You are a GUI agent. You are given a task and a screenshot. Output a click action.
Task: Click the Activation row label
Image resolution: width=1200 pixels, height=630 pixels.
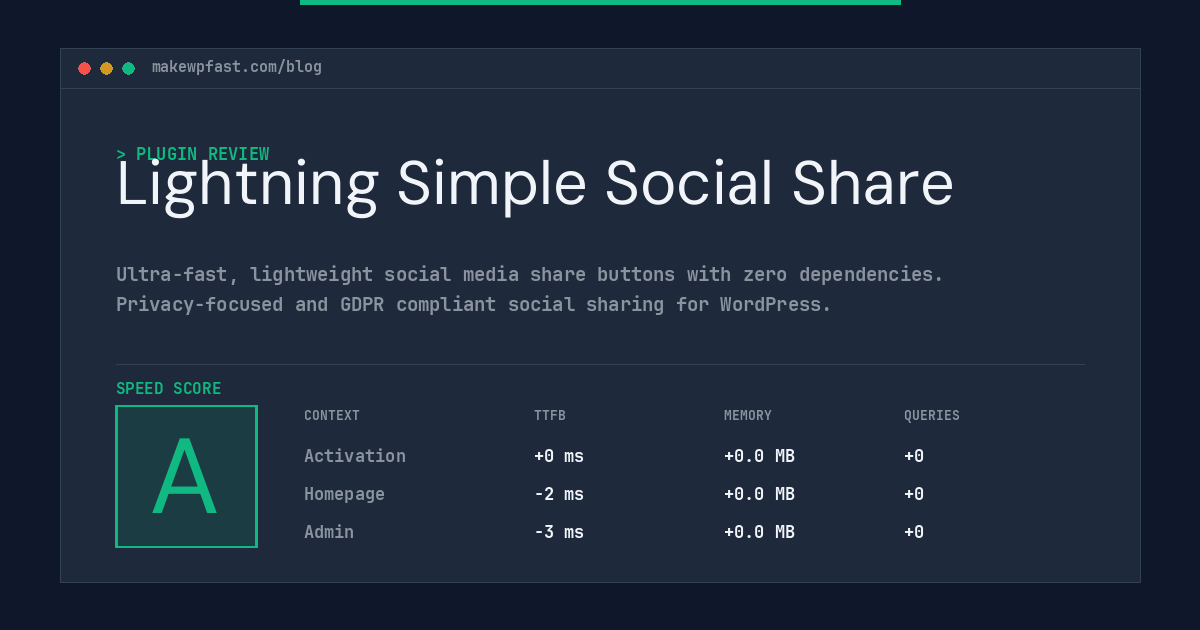pos(355,456)
